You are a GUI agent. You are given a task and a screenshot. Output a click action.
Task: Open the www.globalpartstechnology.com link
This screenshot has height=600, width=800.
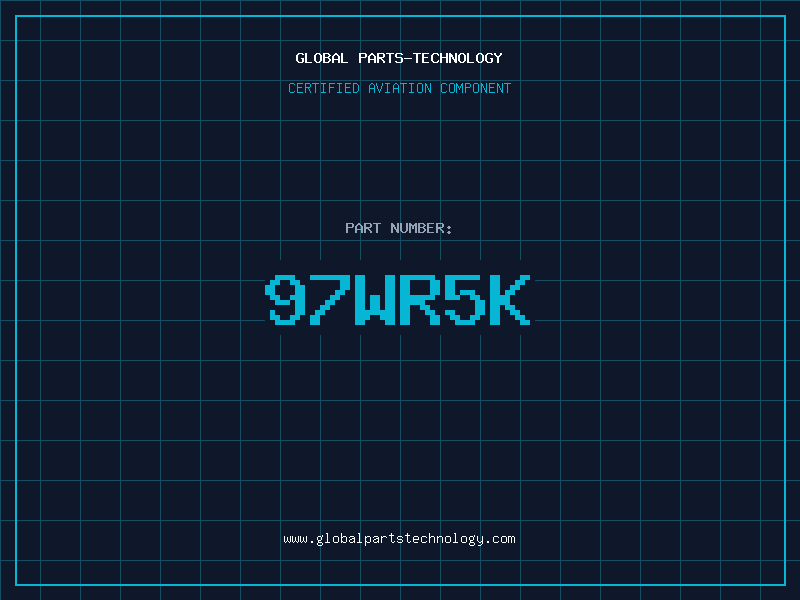(399, 539)
